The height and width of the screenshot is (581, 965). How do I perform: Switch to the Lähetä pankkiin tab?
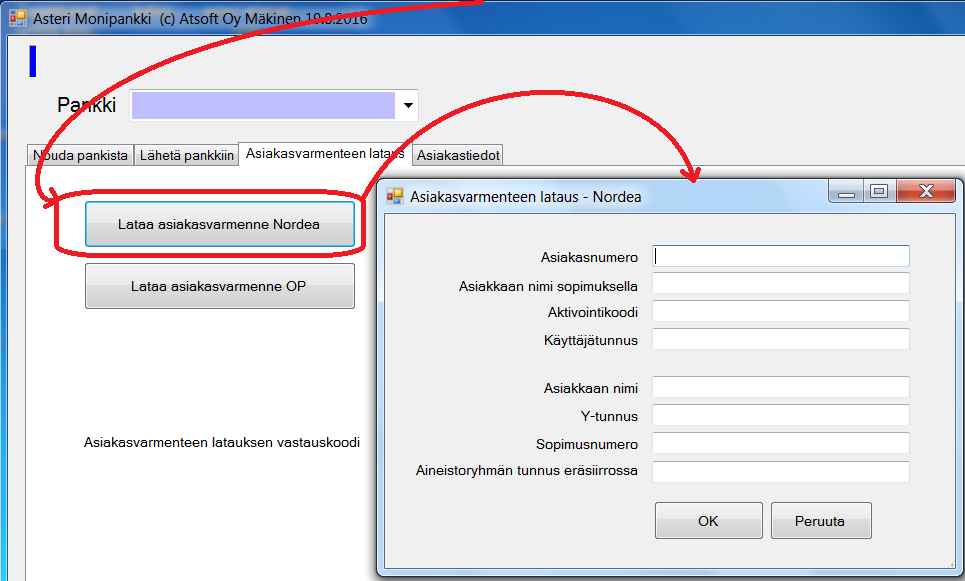tap(186, 156)
